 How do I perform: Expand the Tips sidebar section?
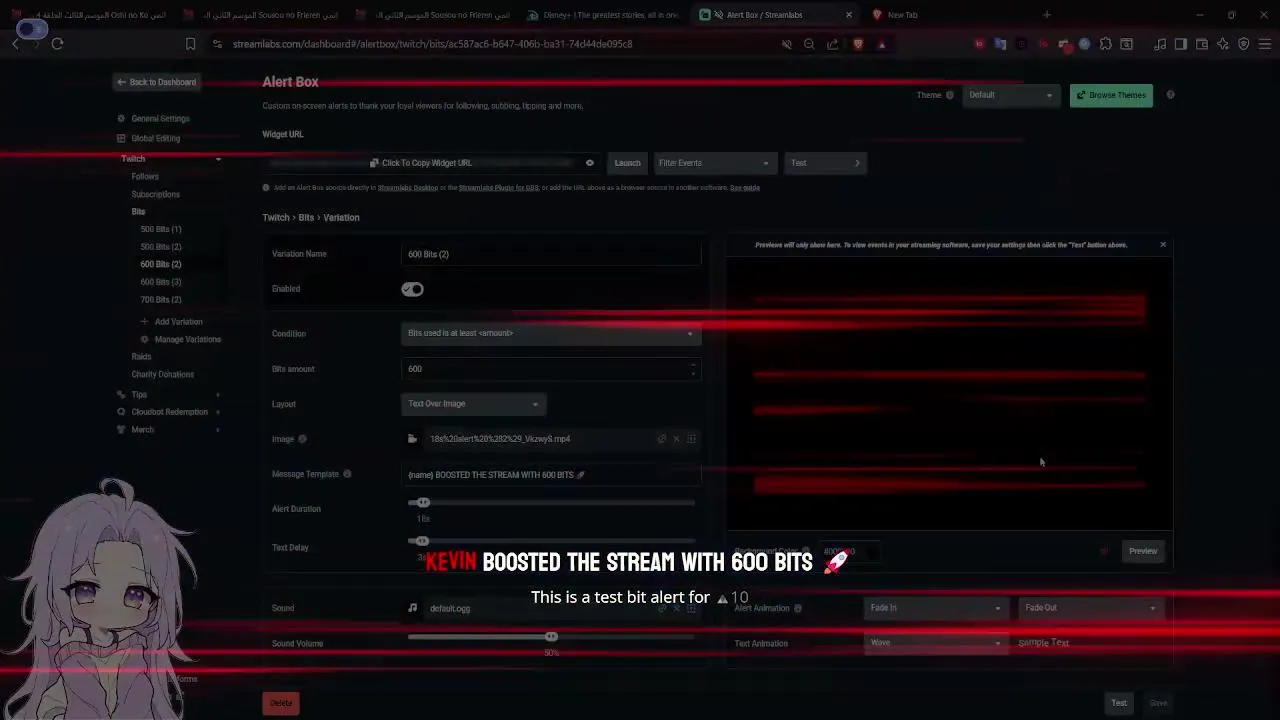pyautogui.click(x=218, y=395)
